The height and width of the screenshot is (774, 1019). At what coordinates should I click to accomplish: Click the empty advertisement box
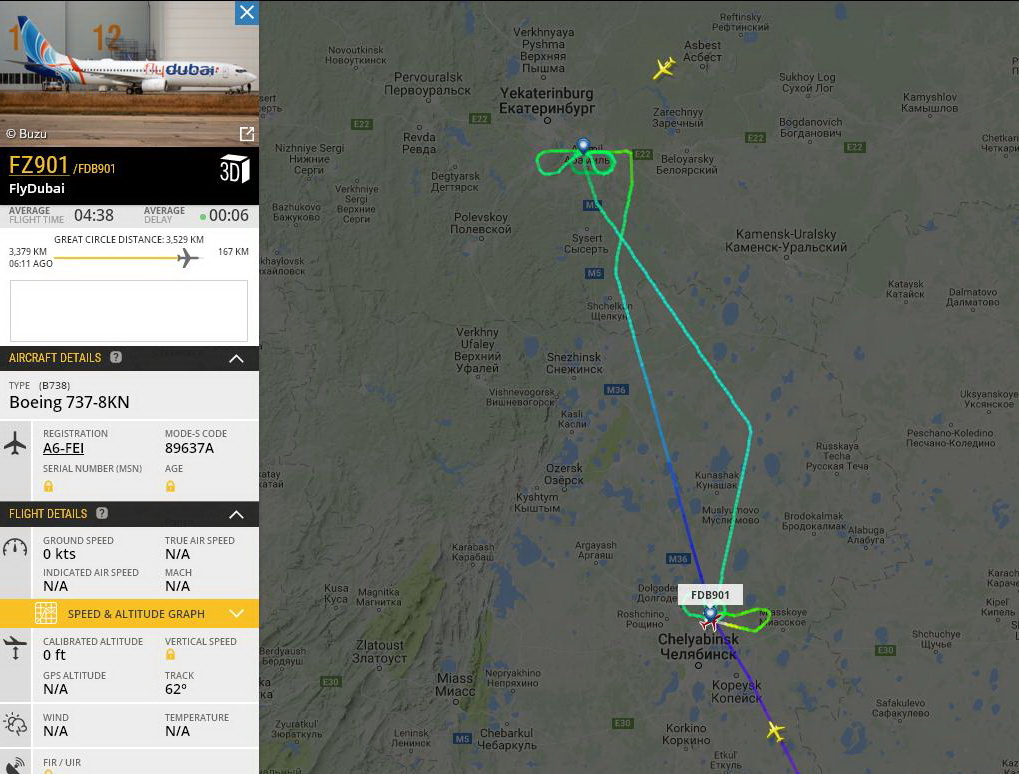(129, 311)
